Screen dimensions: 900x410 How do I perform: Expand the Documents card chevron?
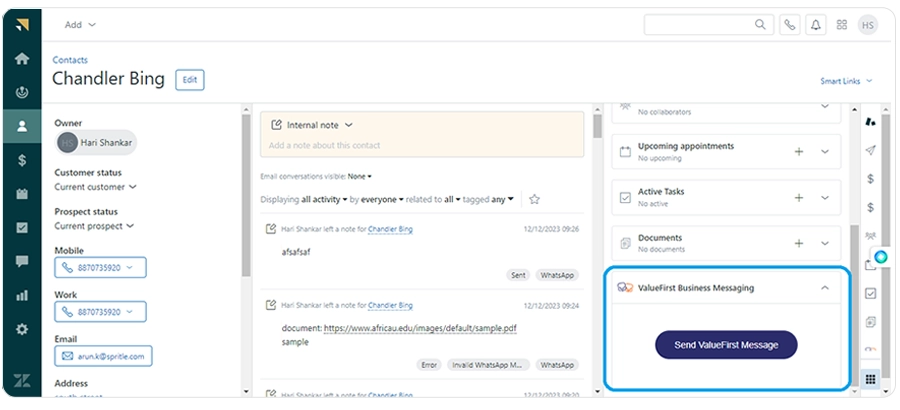tap(825, 243)
